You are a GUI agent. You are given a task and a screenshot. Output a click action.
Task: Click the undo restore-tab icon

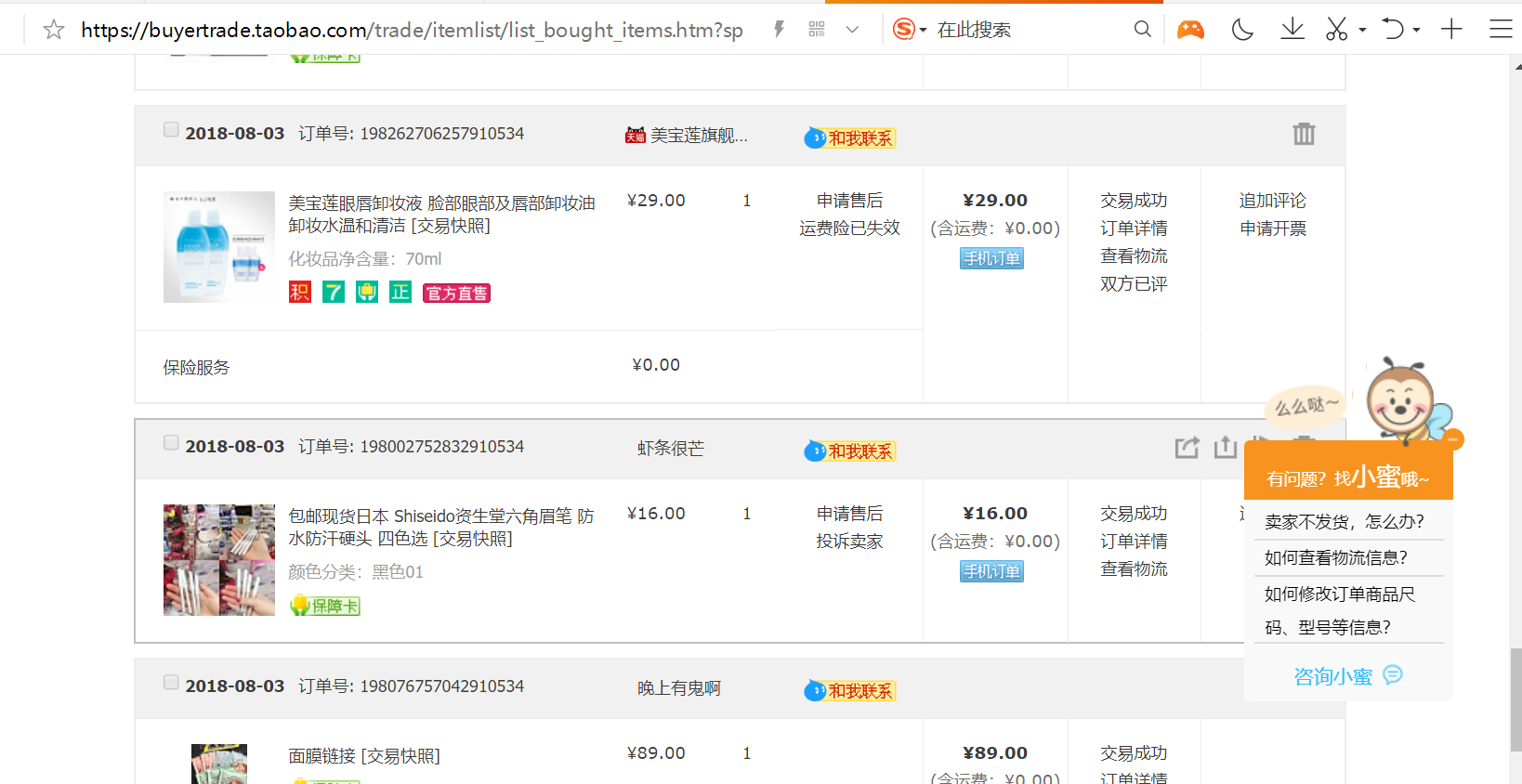pyautogui.click(x=1392, y=30)
